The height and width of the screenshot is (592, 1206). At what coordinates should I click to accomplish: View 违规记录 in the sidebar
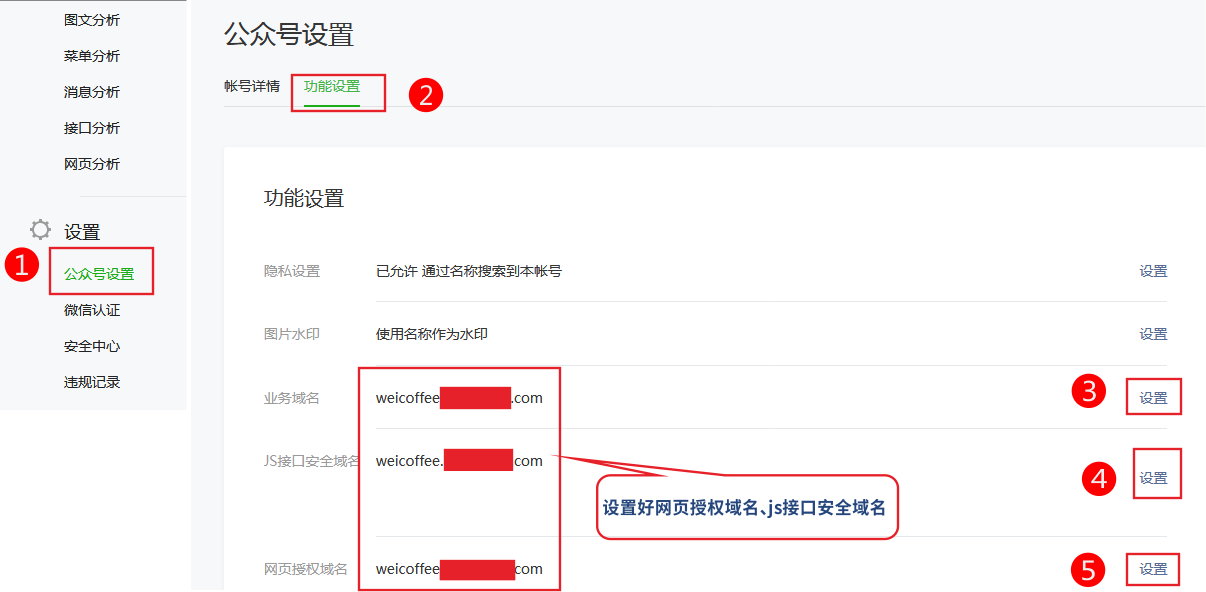[x=92, y=382]
